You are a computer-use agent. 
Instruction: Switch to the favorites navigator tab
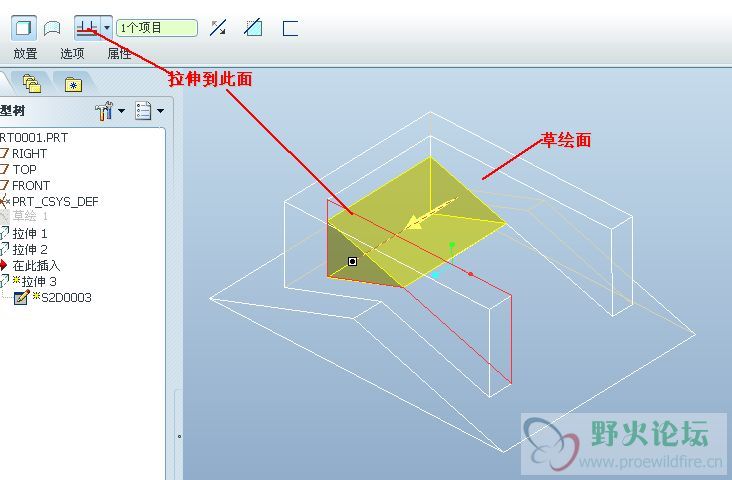[x=74, y=85]
